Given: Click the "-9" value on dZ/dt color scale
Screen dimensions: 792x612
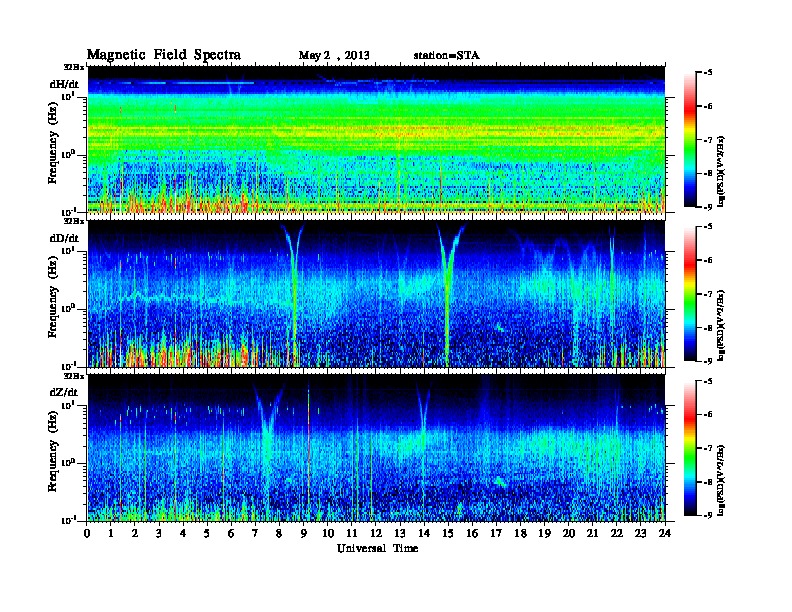Looking at the screenshot, I should point(708,515).
